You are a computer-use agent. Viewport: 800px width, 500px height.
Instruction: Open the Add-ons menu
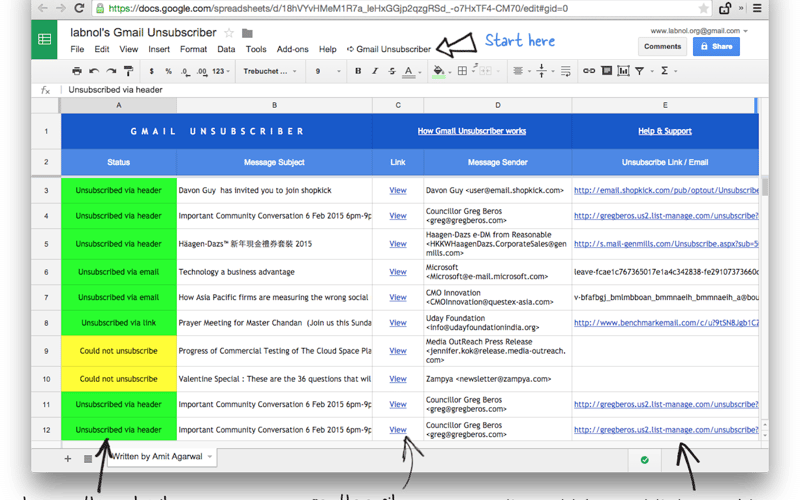point(292,49)
